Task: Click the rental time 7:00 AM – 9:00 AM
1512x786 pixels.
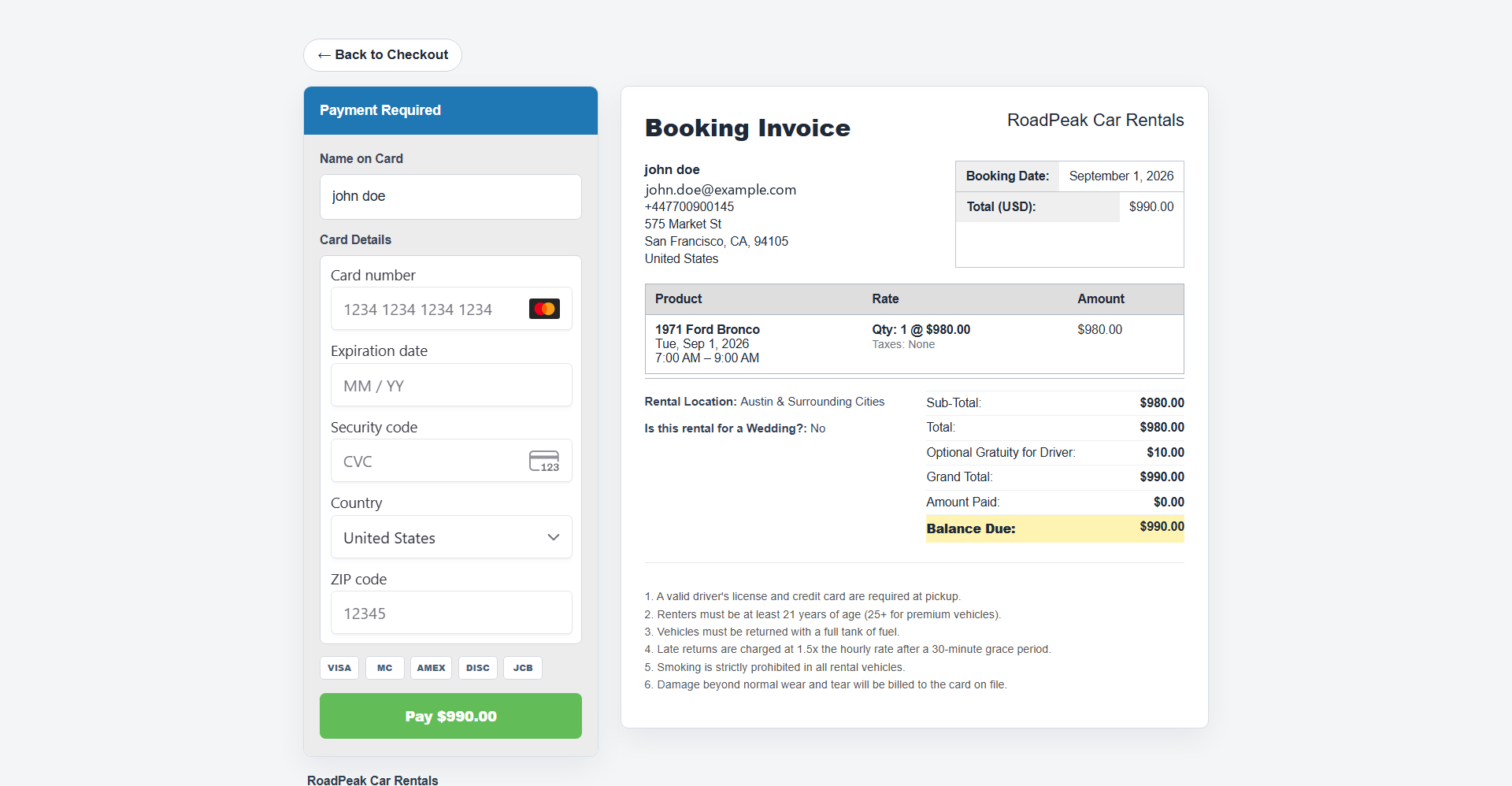Action: [x=707, y=358]
